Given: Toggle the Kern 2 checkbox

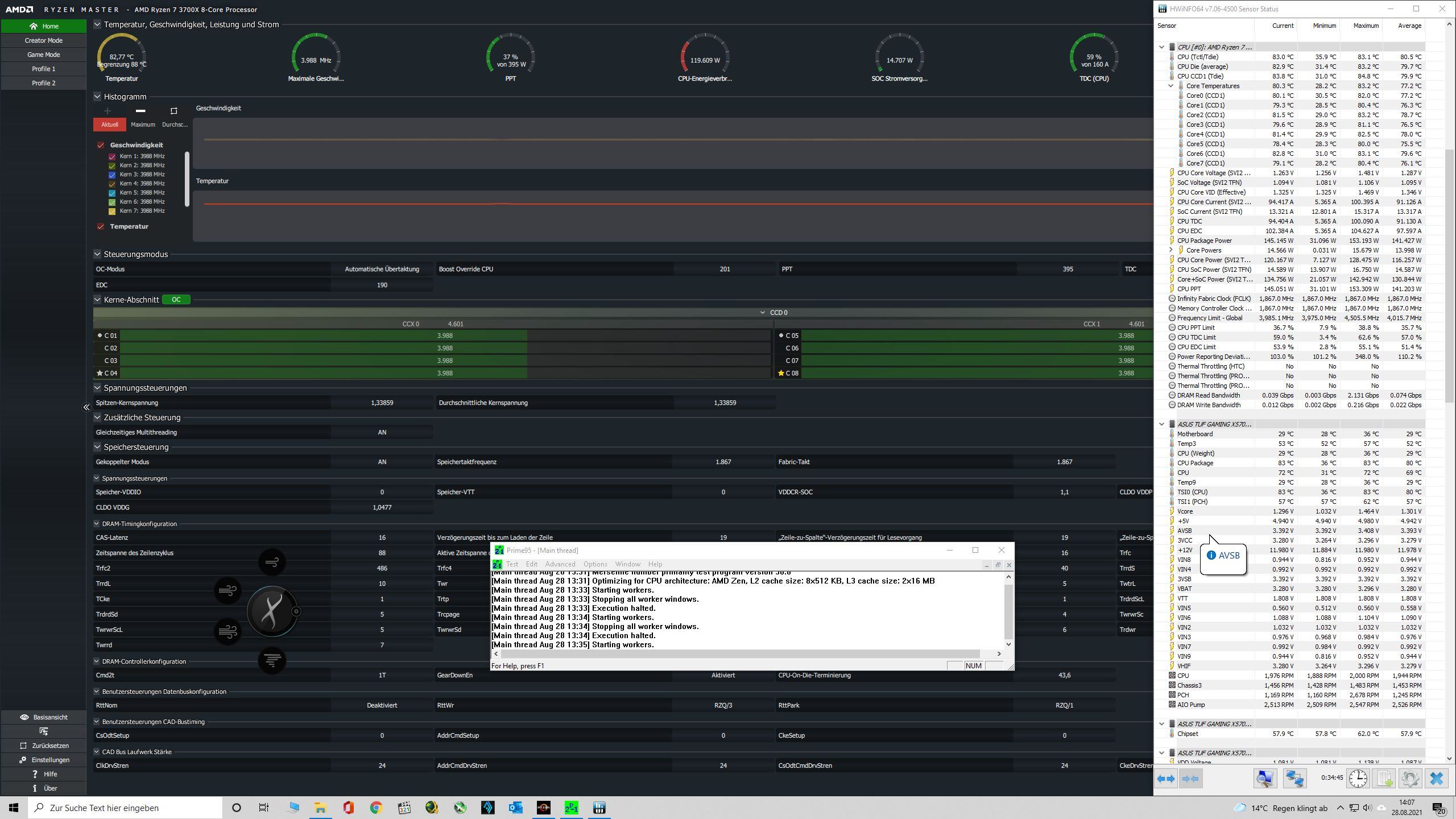Looking at the screenshot, I should tap(112, 166).
